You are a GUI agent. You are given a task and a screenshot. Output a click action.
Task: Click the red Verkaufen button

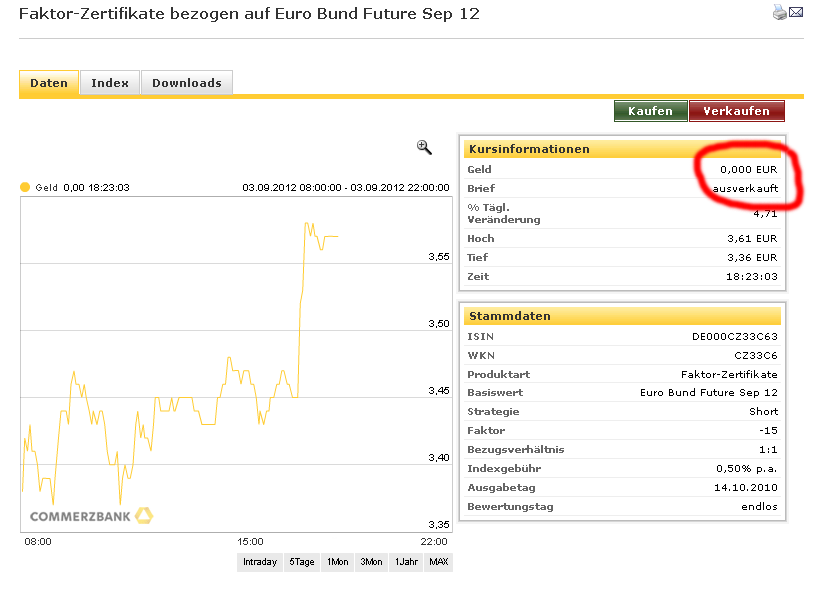pyautogui.click(x=737, y=111)
